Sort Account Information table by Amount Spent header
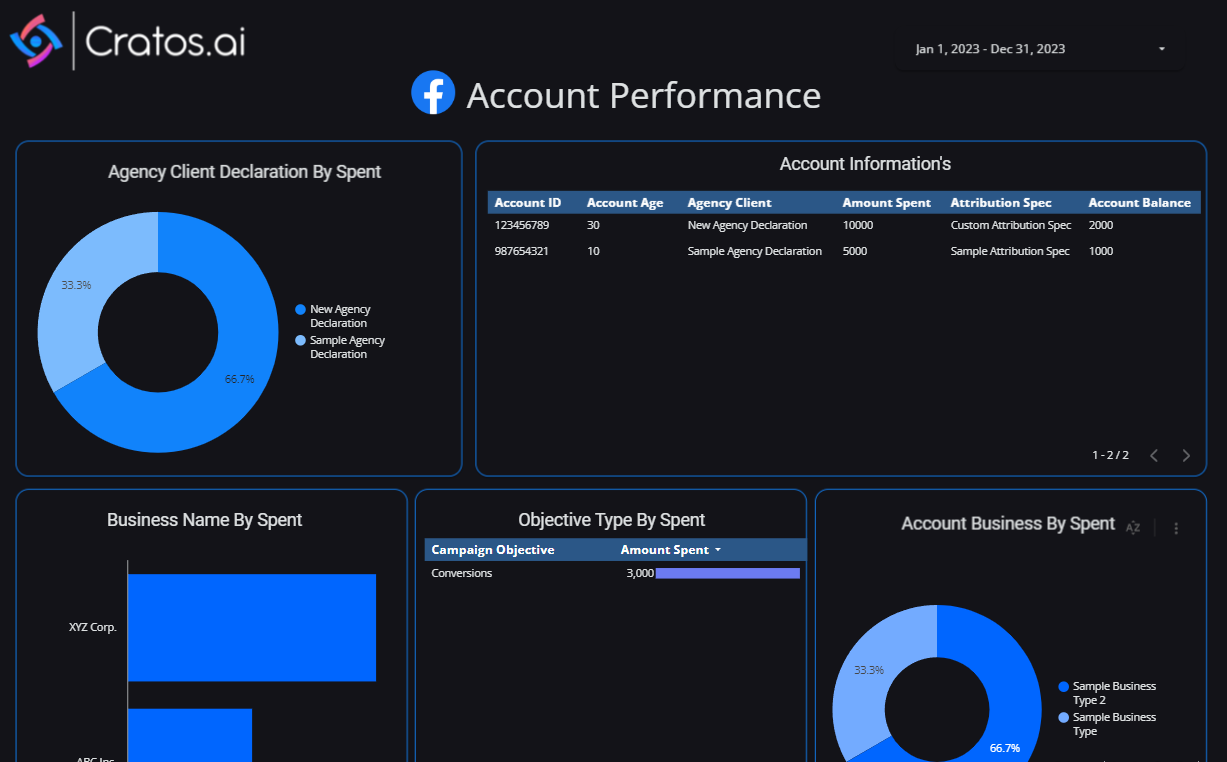 [x=887, y=203]
